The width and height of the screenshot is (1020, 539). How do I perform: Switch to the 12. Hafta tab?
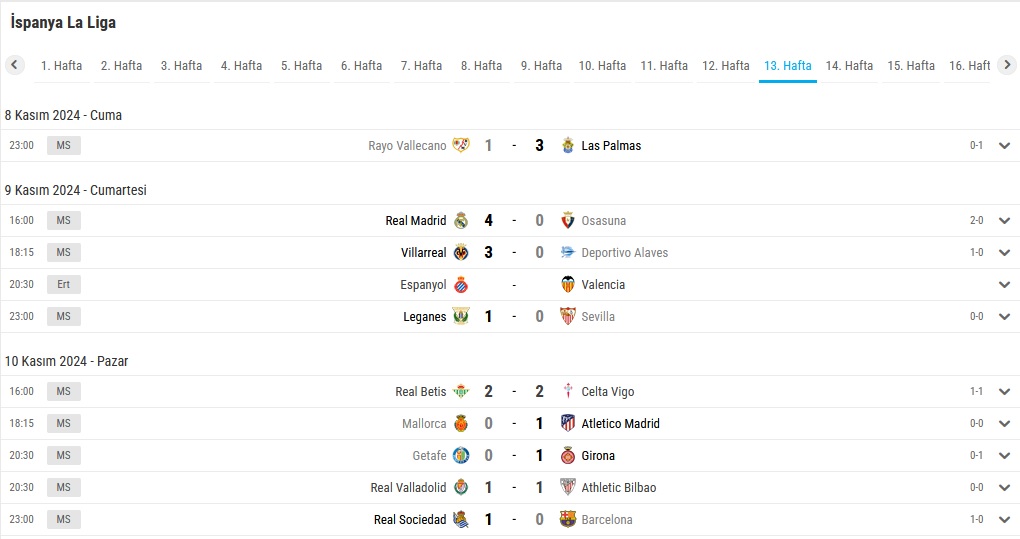click(725, 66)
